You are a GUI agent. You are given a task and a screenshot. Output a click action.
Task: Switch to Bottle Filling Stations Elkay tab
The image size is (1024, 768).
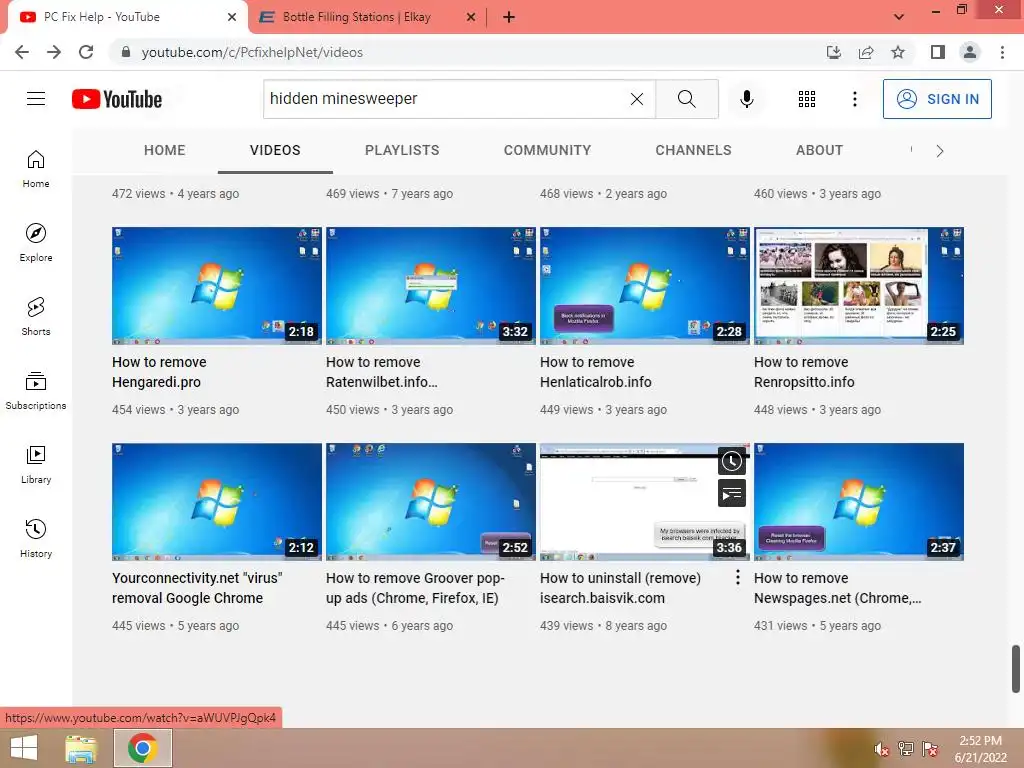(x=356, y=17)
